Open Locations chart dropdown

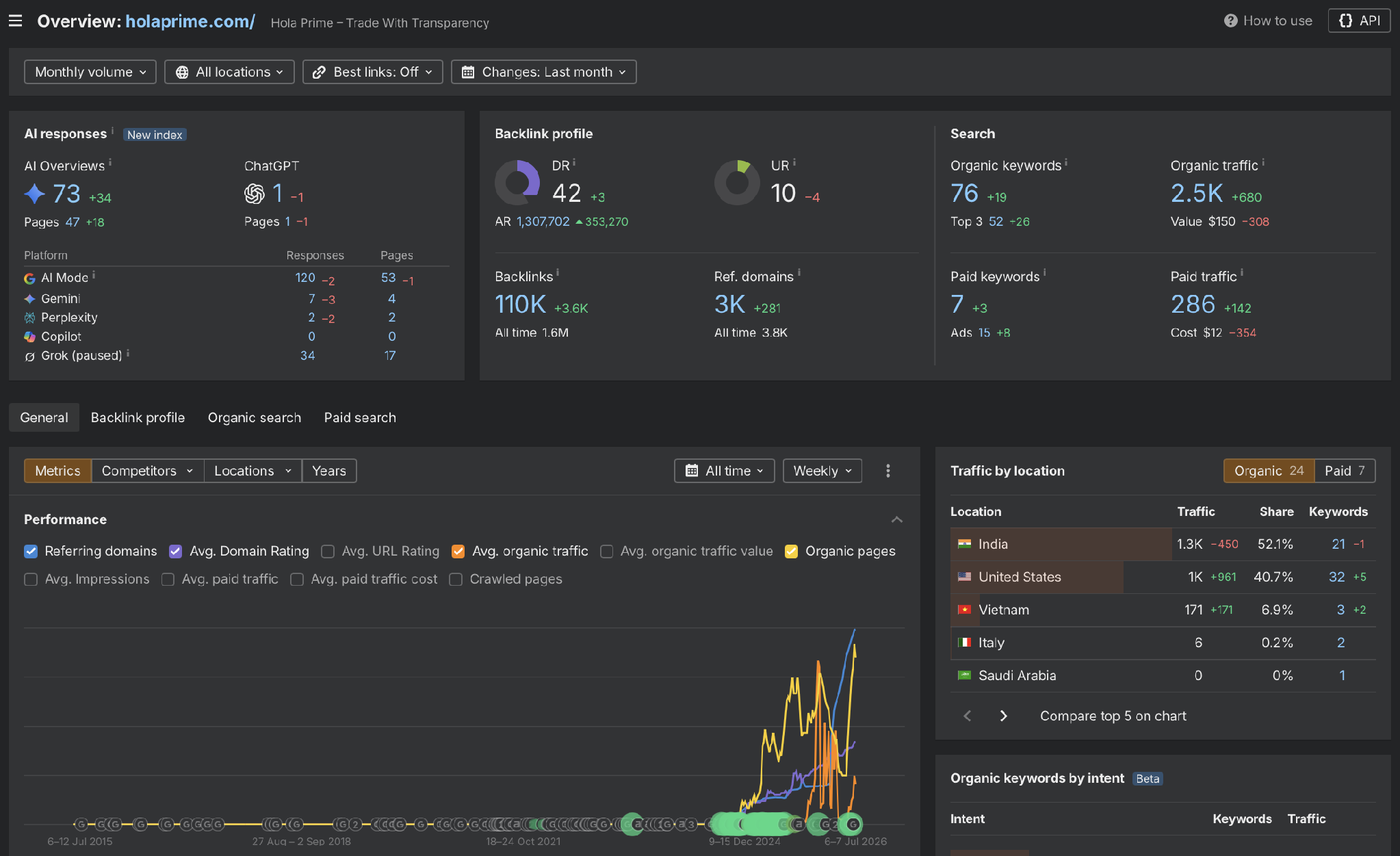click(252, 471)
